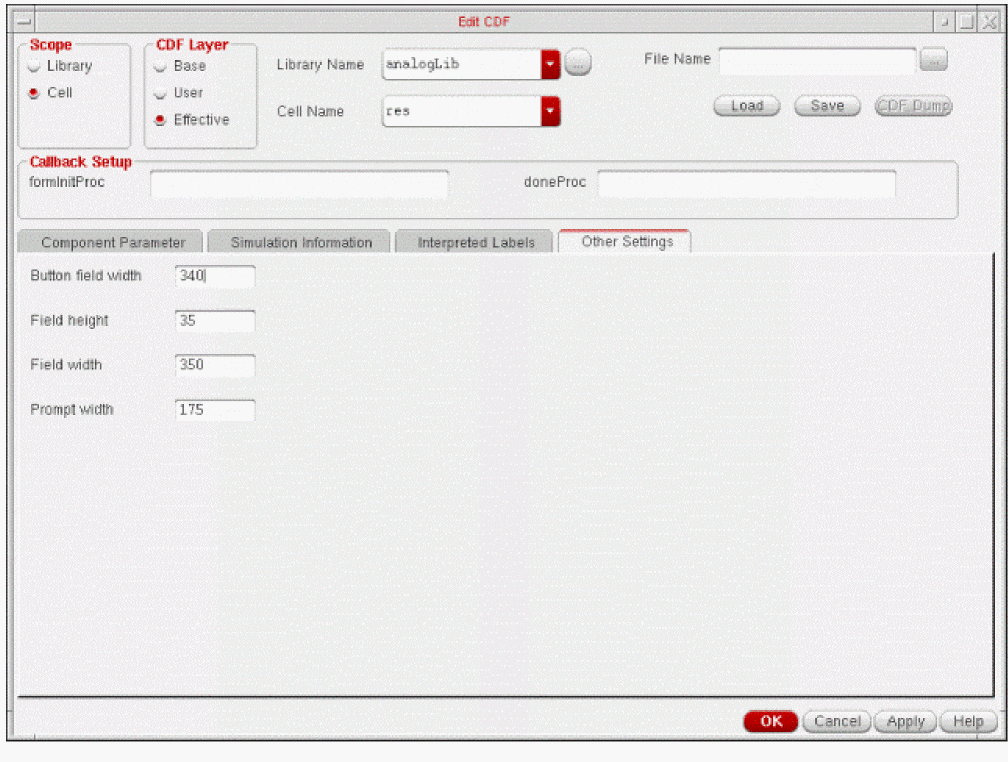Viewport: 1008px width, 762px height.
Task: Confirm with the OK button
Action: [x=771, y=721]
